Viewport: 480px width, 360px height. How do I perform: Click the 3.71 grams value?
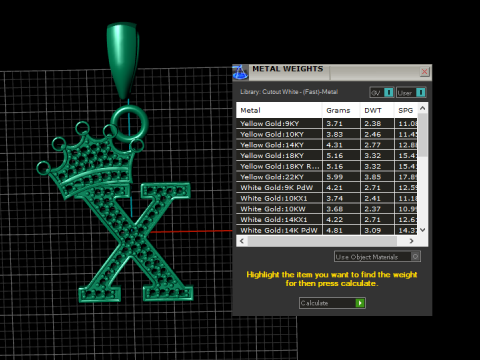(x=334, y=124)
